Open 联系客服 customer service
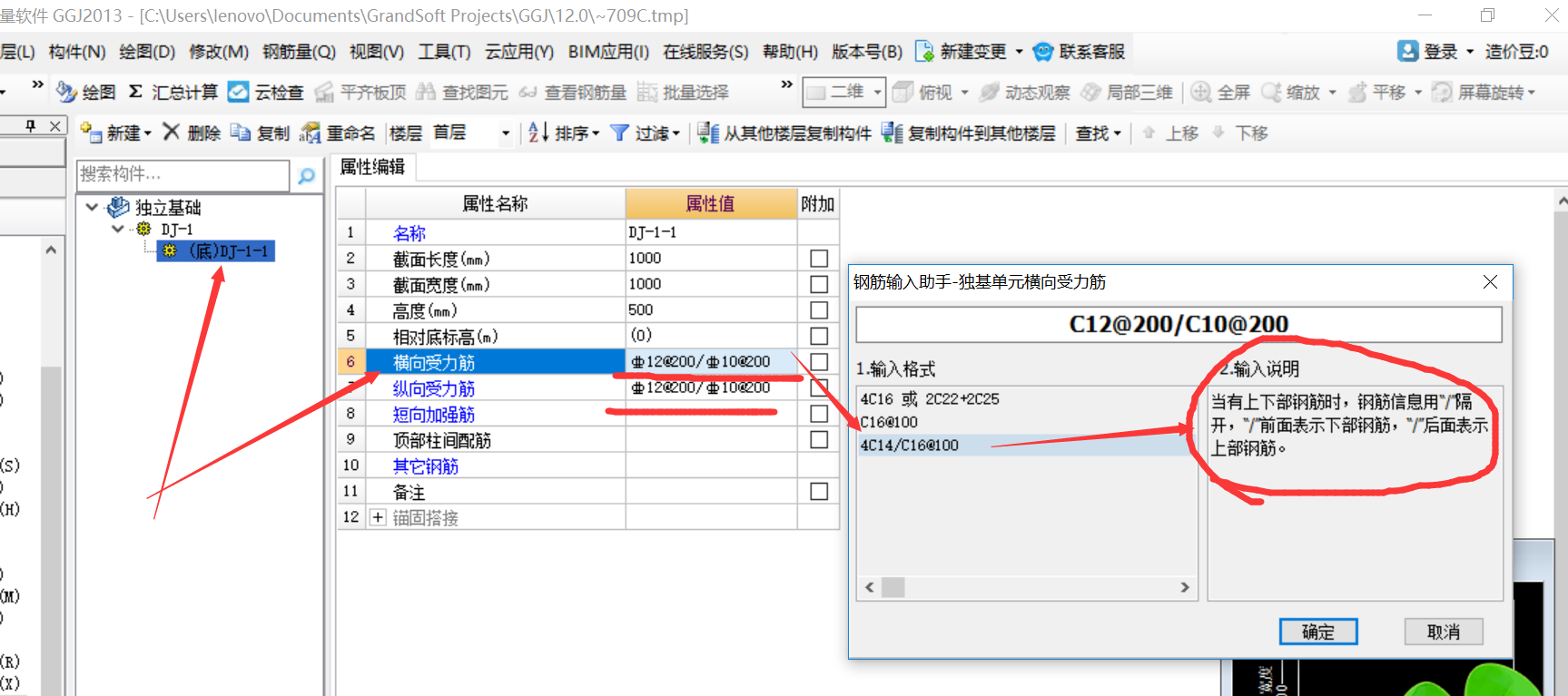 [1080, 52]
